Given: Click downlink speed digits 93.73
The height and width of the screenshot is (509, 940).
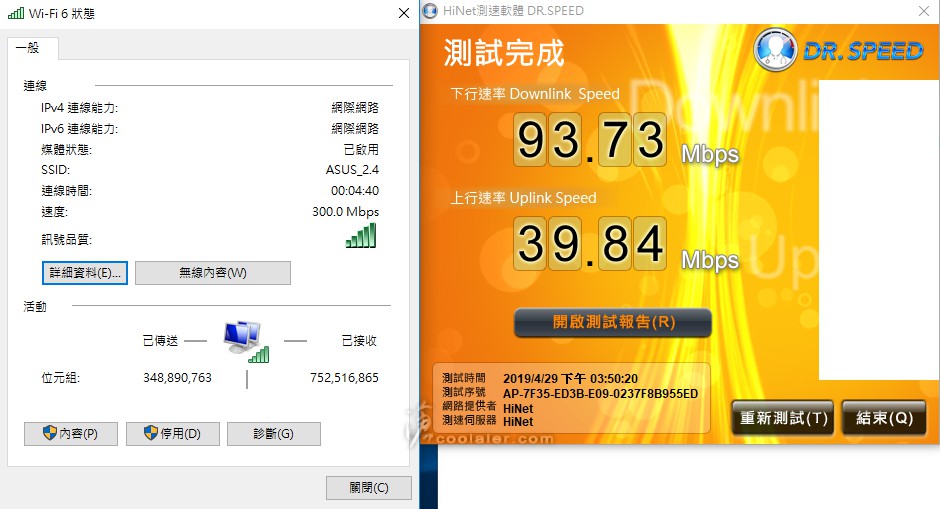Looking at the screenshot, I should click(590, 140).
